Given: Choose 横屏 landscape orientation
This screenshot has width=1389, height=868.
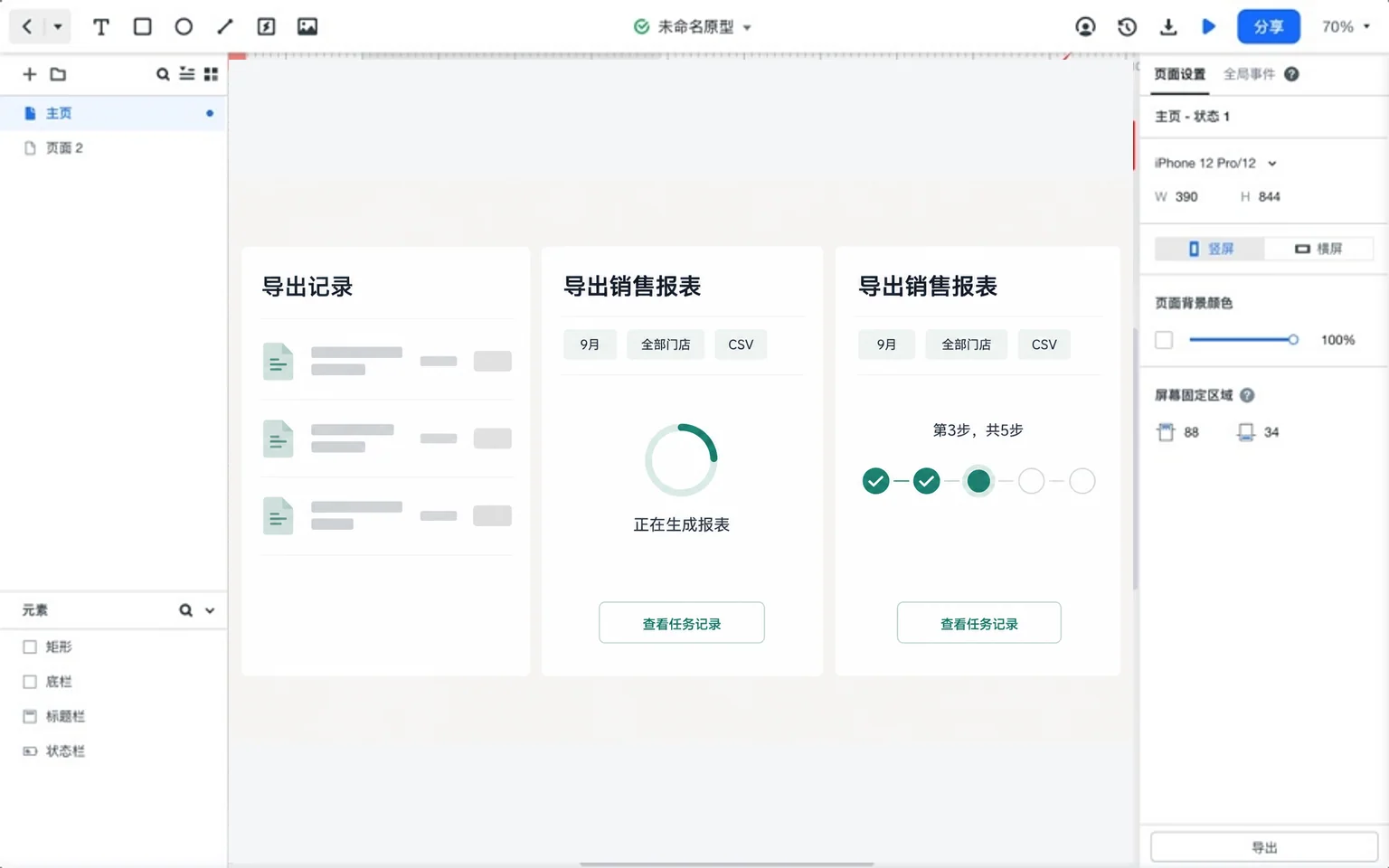Looking at the screenshot, I should click(x=1318, y=248).
